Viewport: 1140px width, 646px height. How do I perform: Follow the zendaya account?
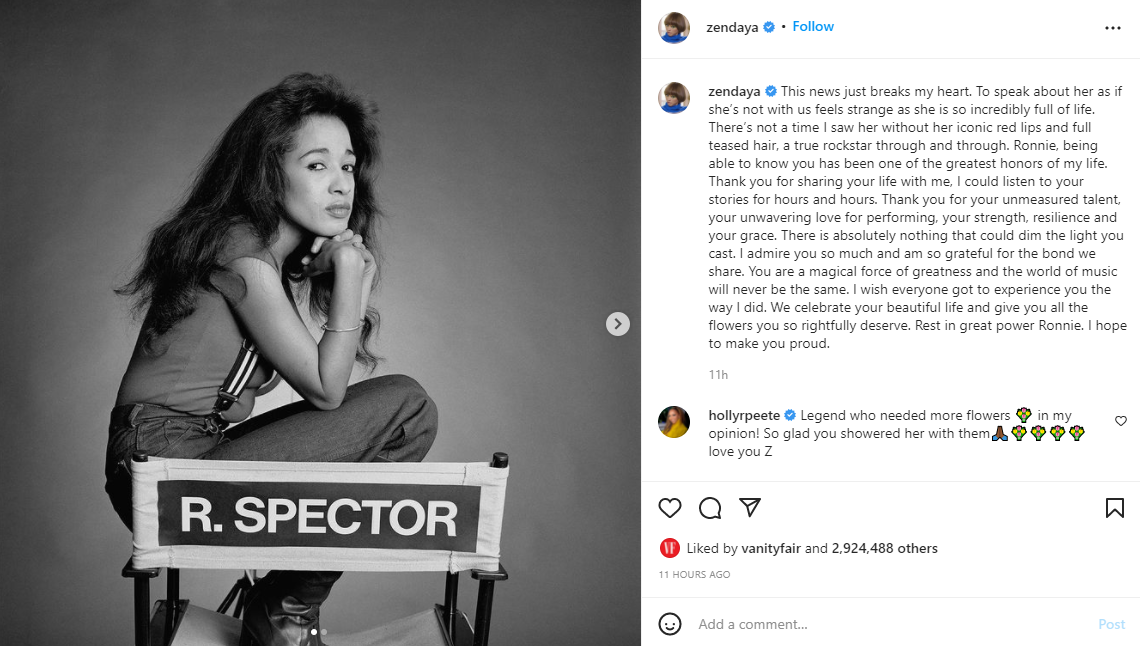click(x=813, y=27)
